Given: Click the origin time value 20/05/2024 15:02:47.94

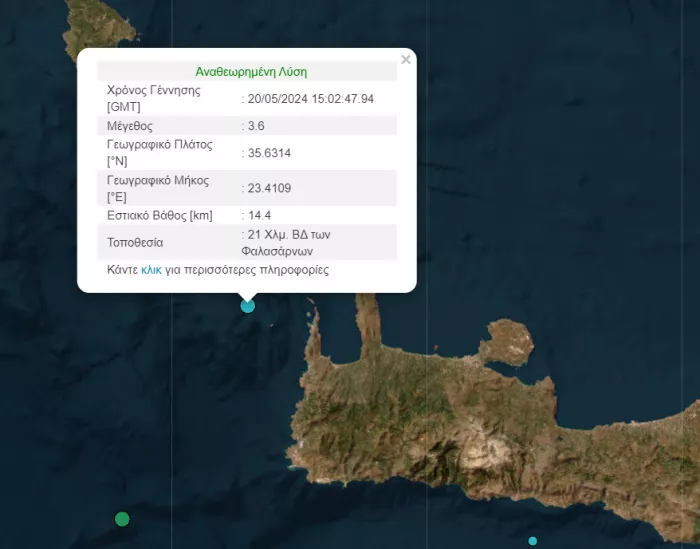Looking at the screenshot, I should (310, 99).
